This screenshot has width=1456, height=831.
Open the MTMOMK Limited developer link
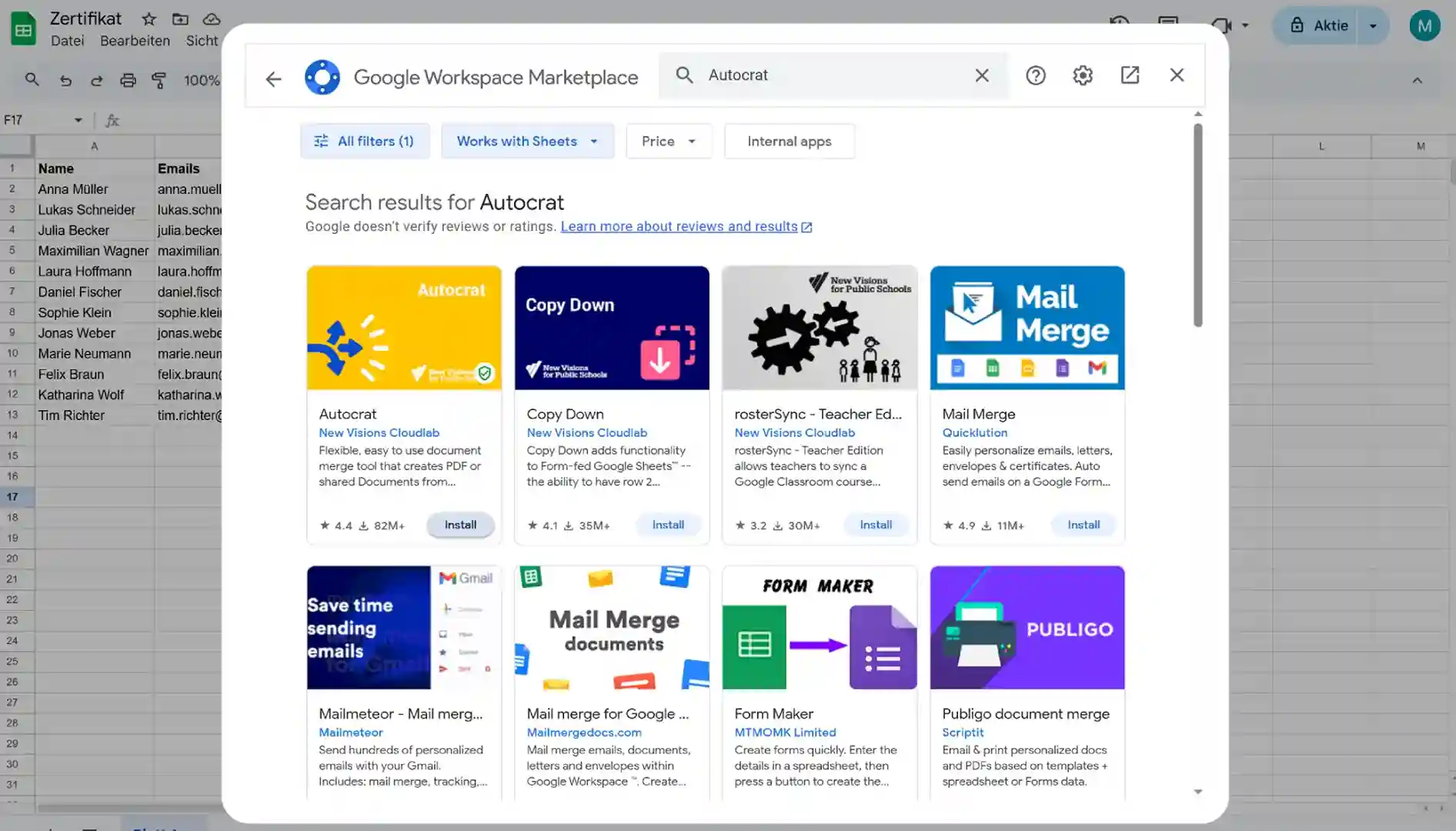(x=785, y=733)
